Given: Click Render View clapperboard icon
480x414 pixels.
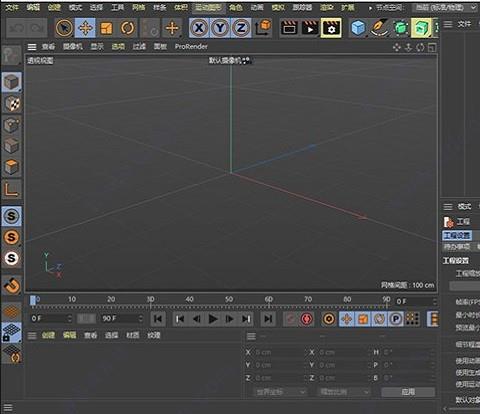Looking at the screenshot, I should pos(289,28).
